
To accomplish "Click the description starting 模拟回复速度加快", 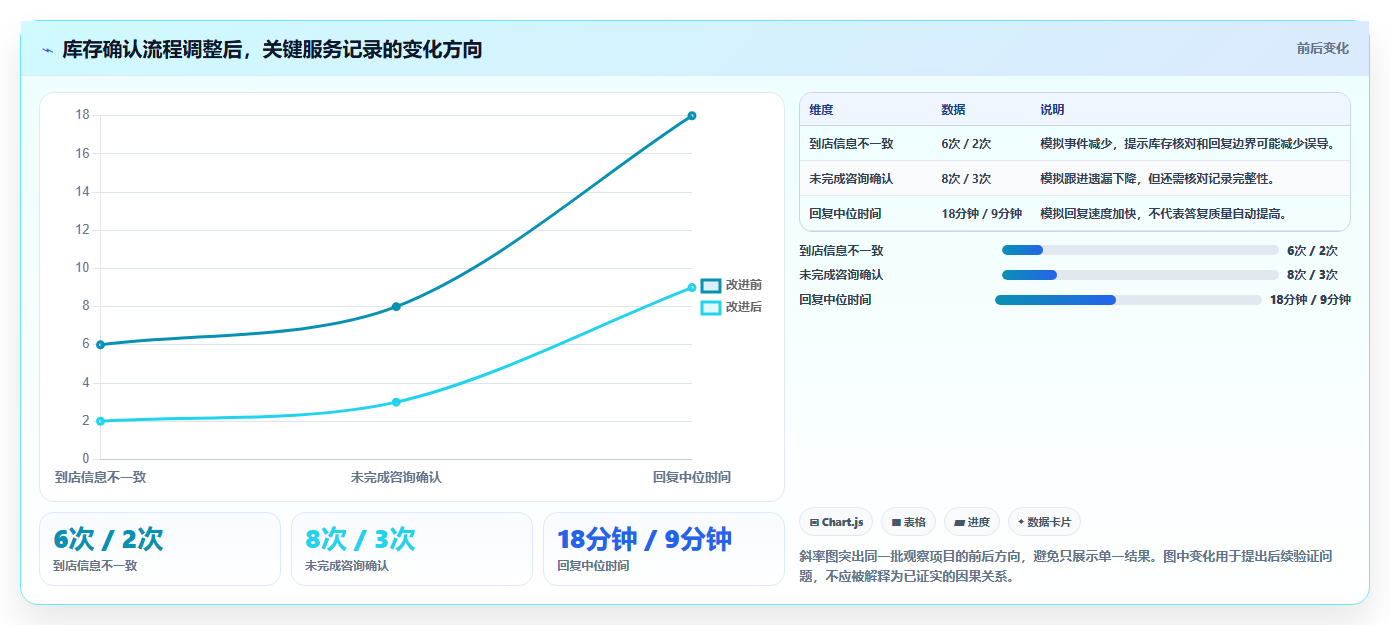I will (x=1163, y=214).
